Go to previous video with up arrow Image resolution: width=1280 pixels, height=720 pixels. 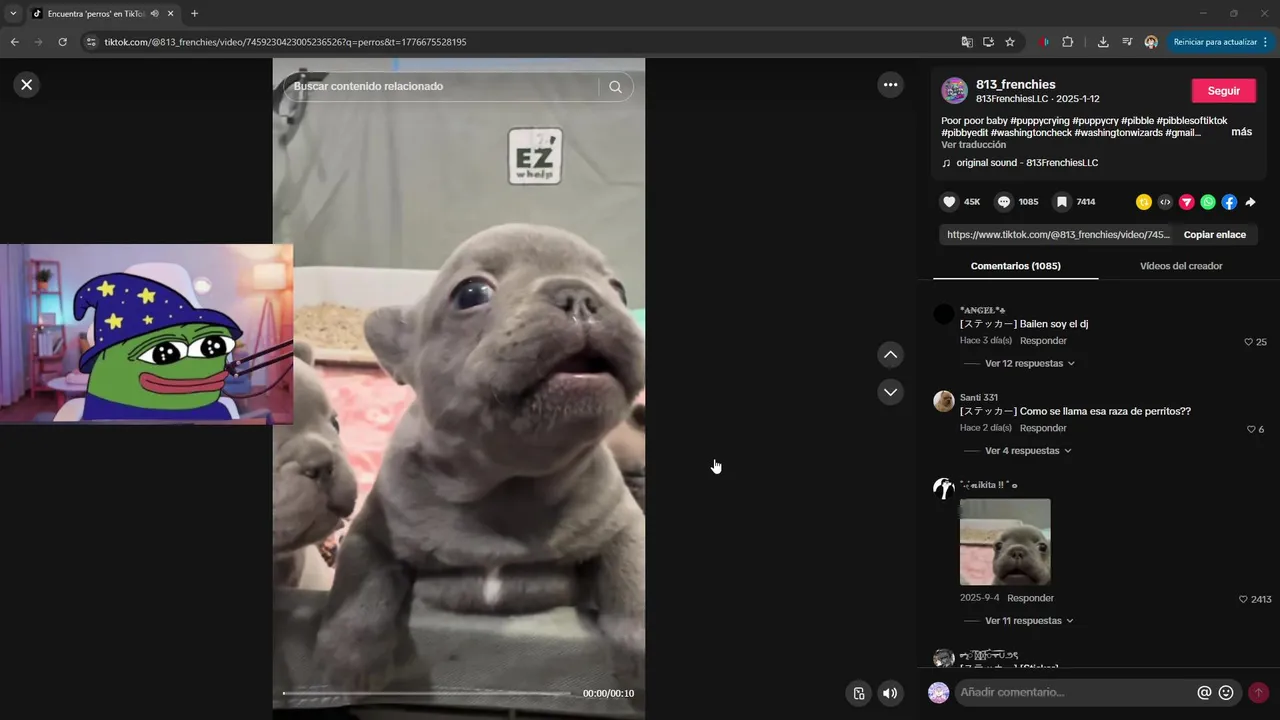890,355
